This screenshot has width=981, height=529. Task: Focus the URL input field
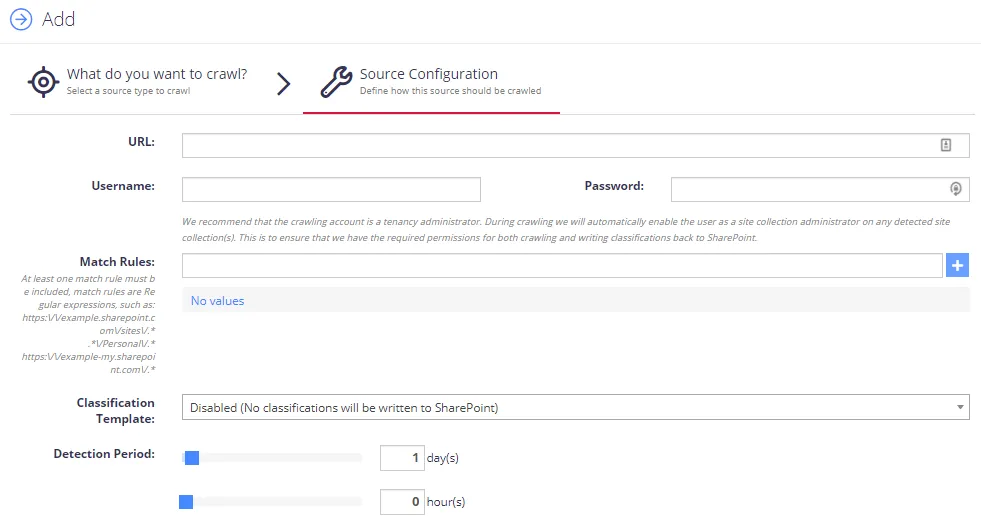(x=576, y=145)
